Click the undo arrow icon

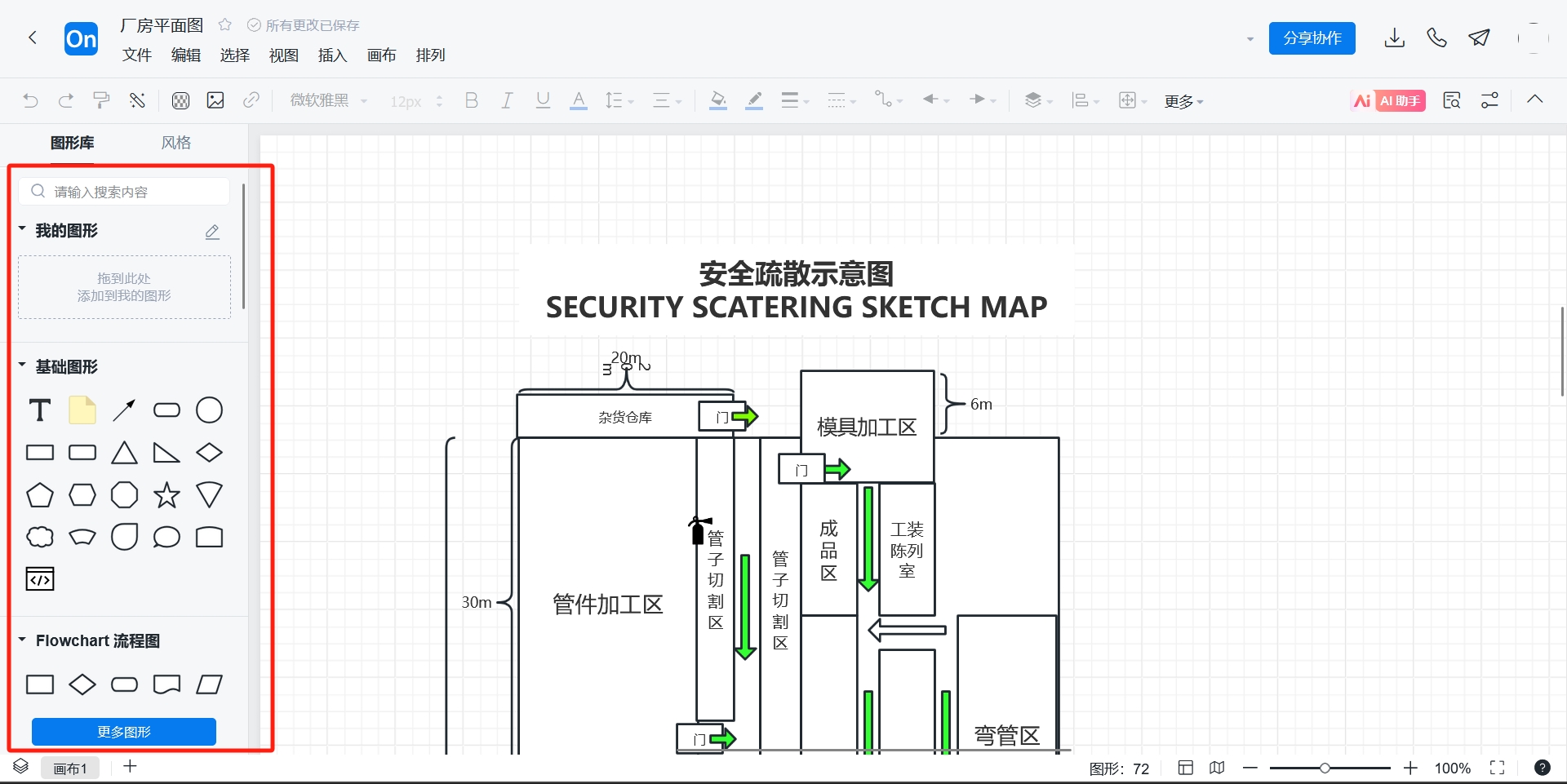click(30, 100)
